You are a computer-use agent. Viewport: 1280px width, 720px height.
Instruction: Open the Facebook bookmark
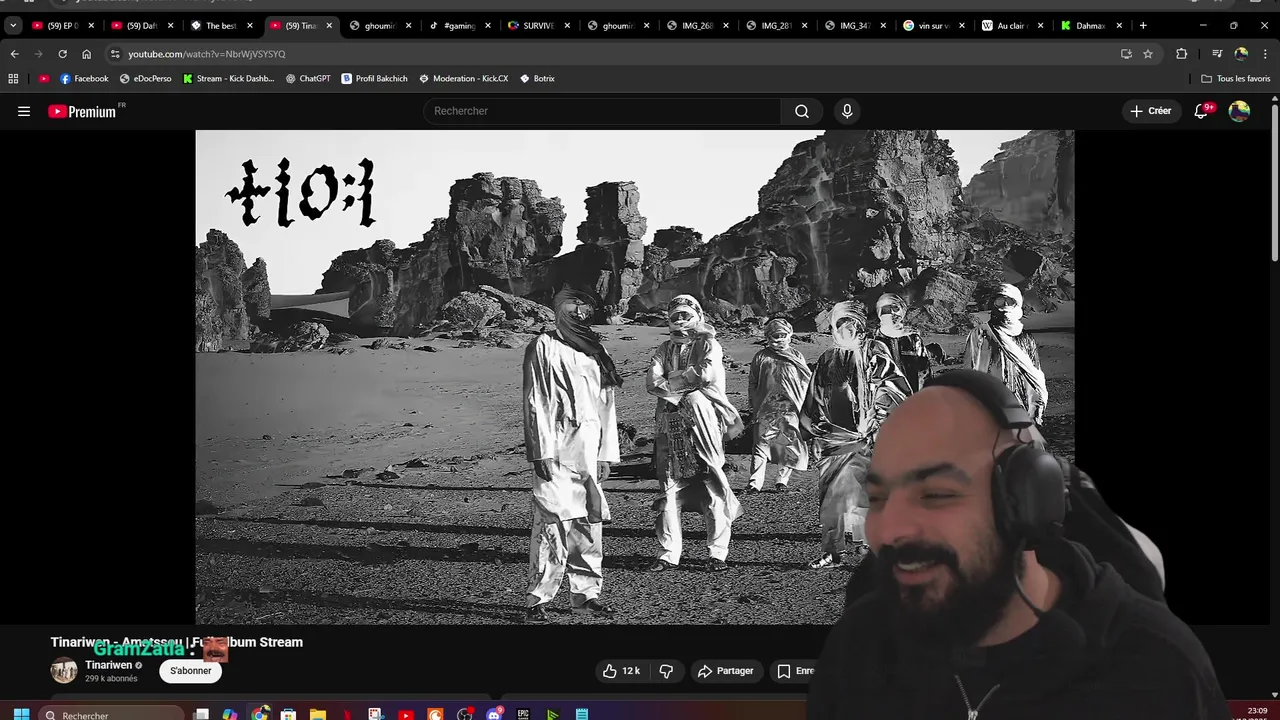pyautogui.click(x=84, y=78)
